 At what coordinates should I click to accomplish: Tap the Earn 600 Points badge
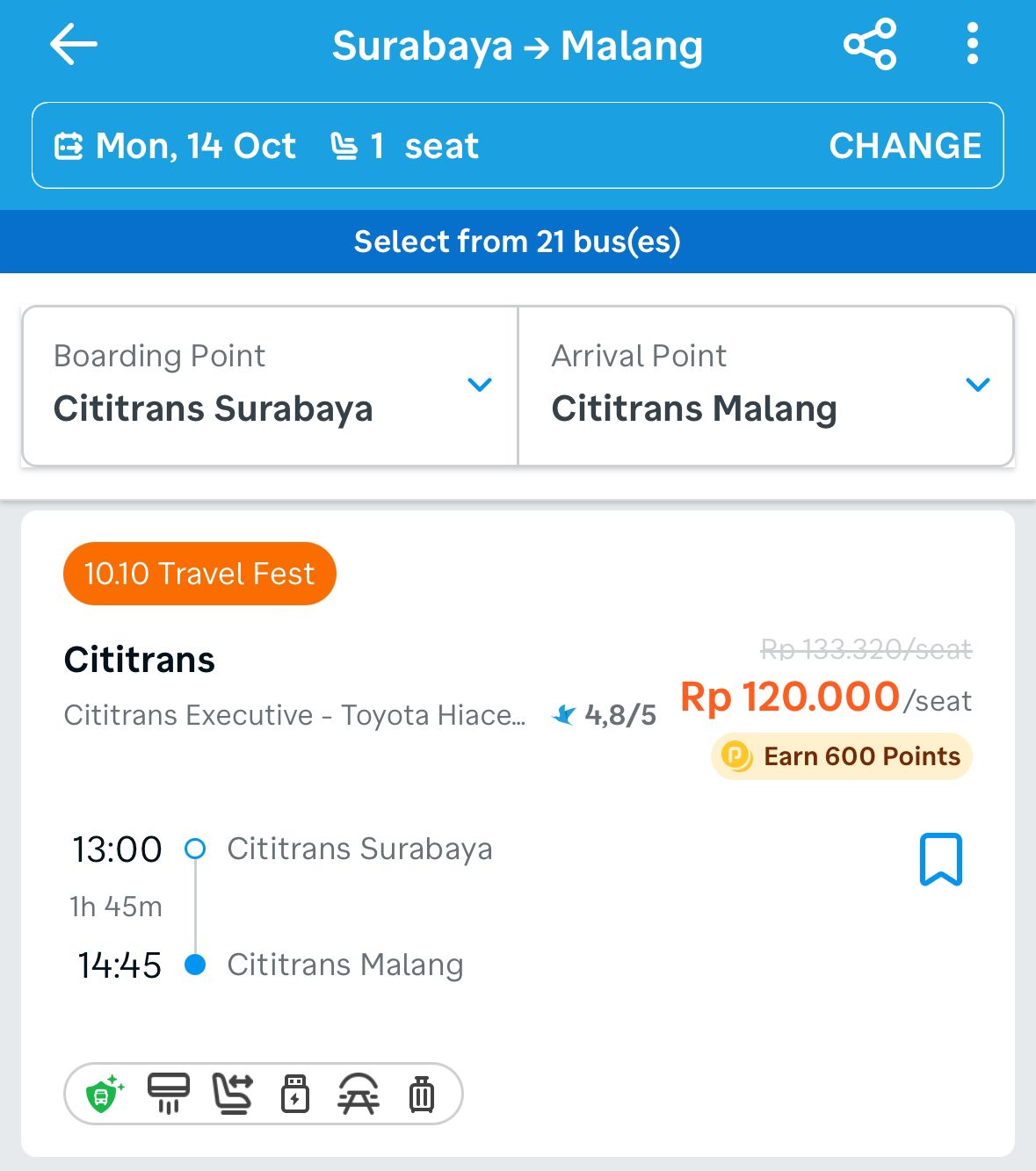click(x=842, y=756)
